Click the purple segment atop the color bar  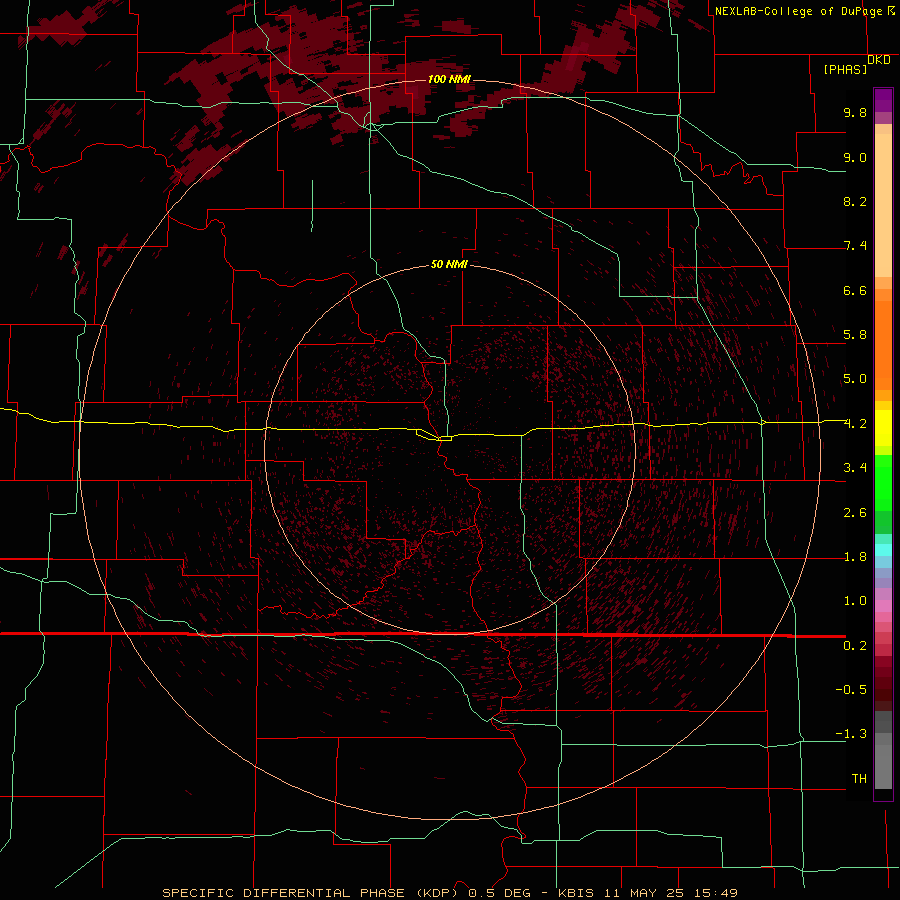(883, 100)
